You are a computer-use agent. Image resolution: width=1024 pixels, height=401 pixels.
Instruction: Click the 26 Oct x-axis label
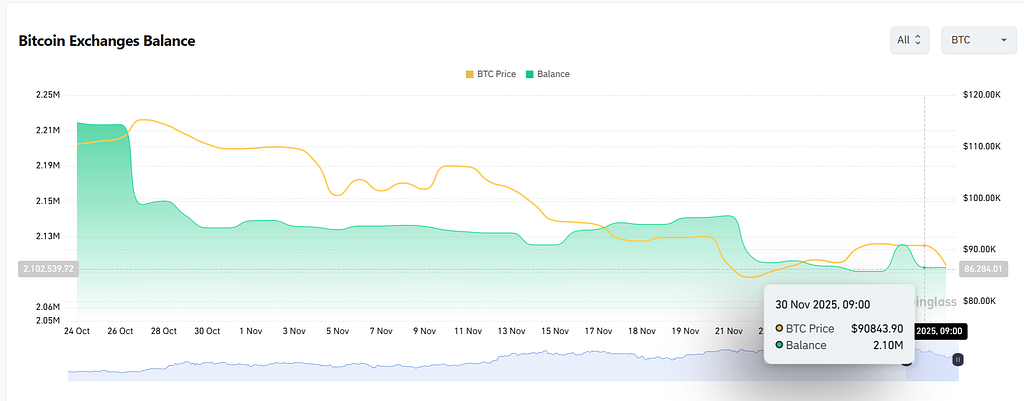pos(120,331)
